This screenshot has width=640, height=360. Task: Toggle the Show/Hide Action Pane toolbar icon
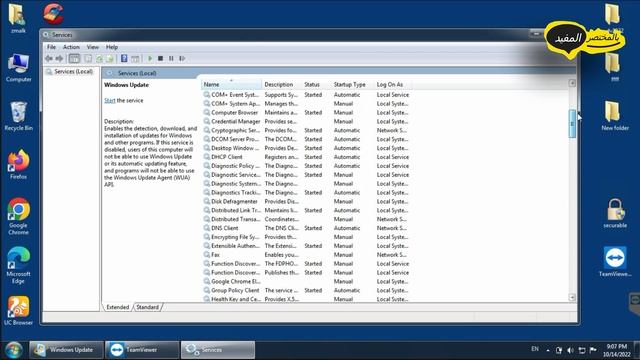135,59
